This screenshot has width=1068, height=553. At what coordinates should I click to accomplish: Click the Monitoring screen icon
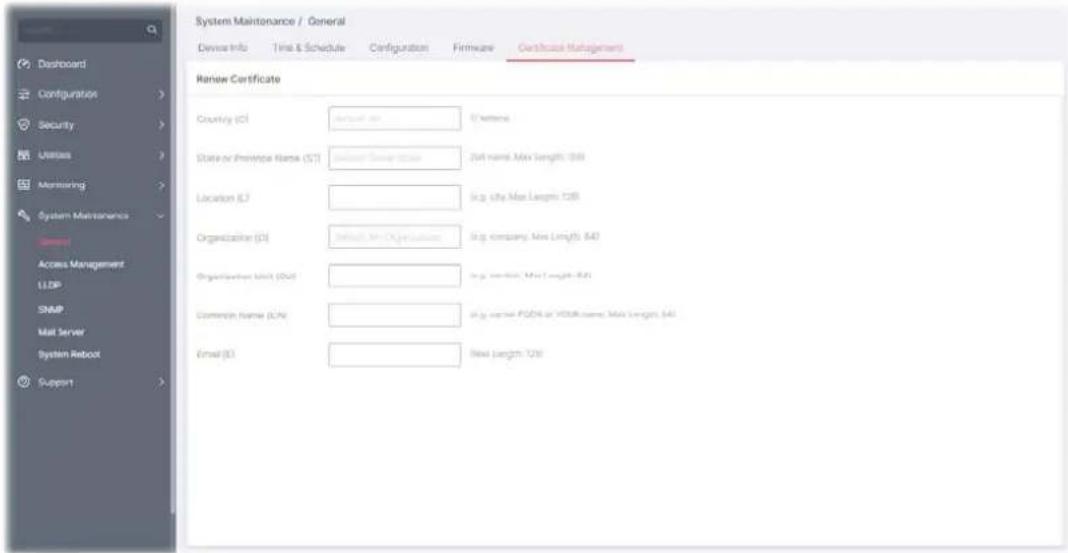click(22, 185)
